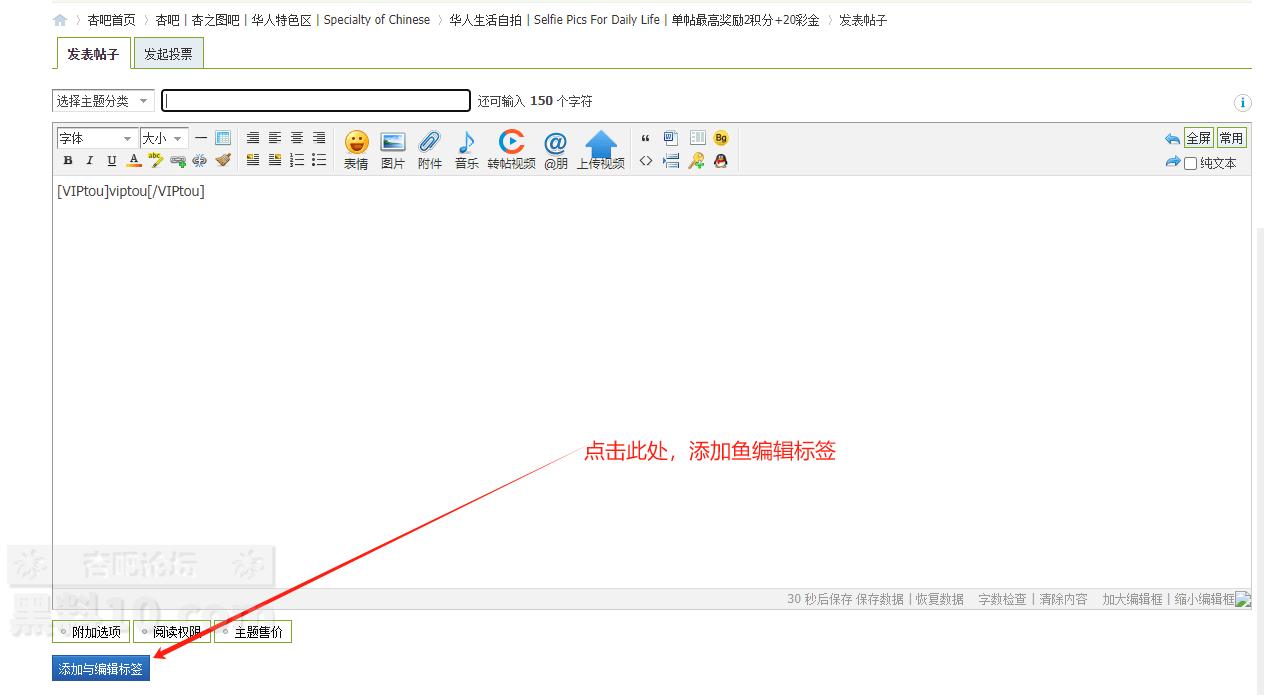The image size is (1264, 695).
Task: Open the 字体 font dropdown
Action: pos(95,139)
